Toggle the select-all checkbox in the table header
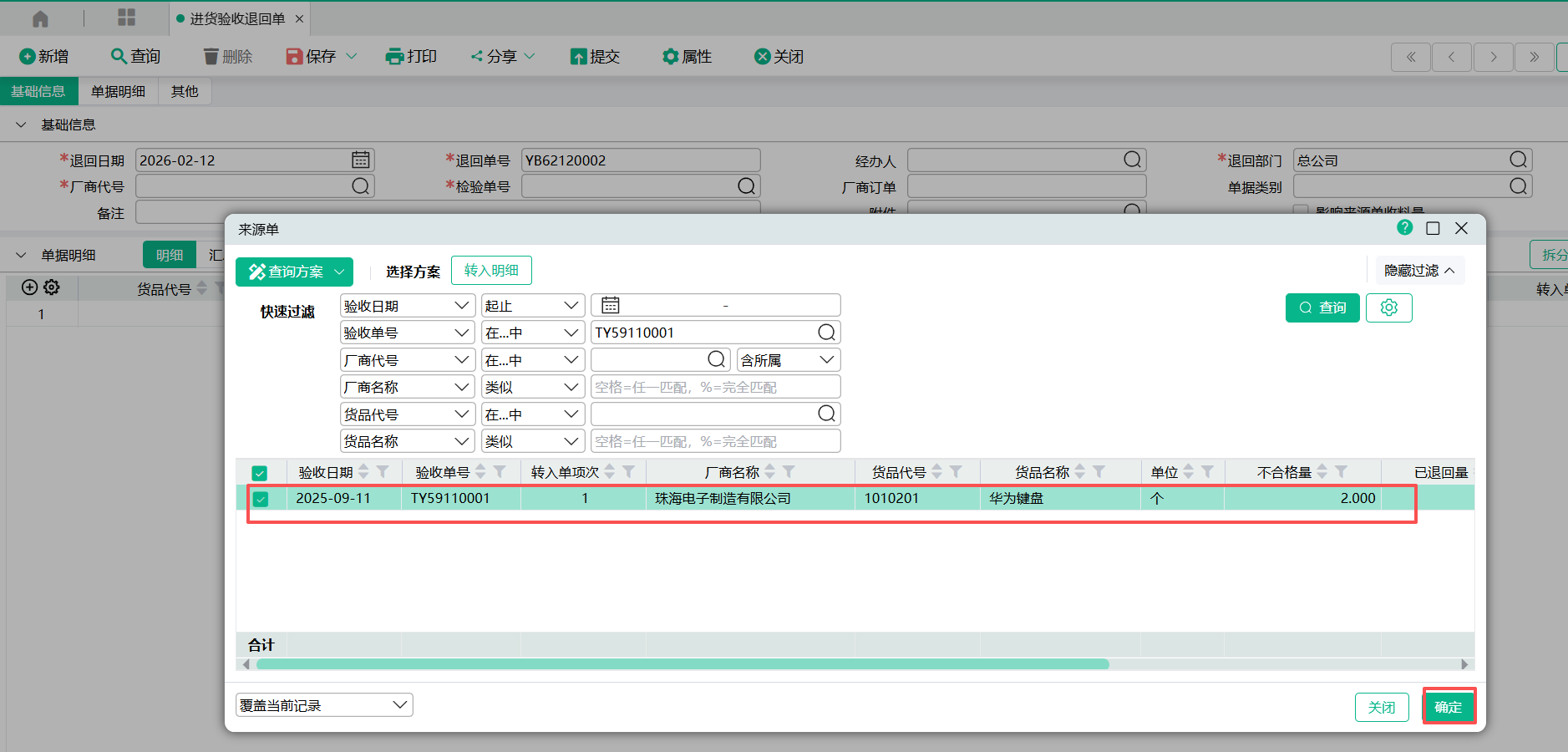The width and height of the screenshot is (1568, 752). point(260,473)
